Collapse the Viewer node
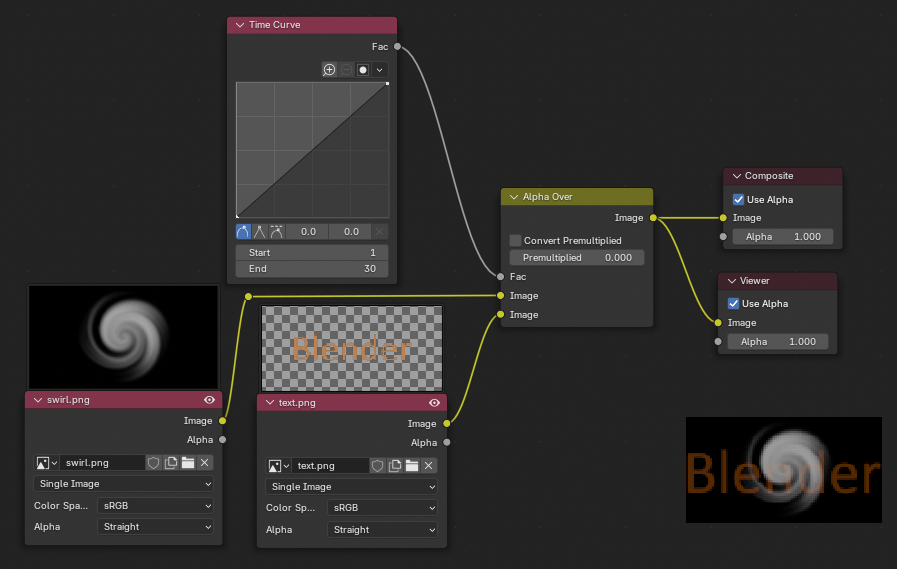The image size is (897, 569). coord(731,281)
